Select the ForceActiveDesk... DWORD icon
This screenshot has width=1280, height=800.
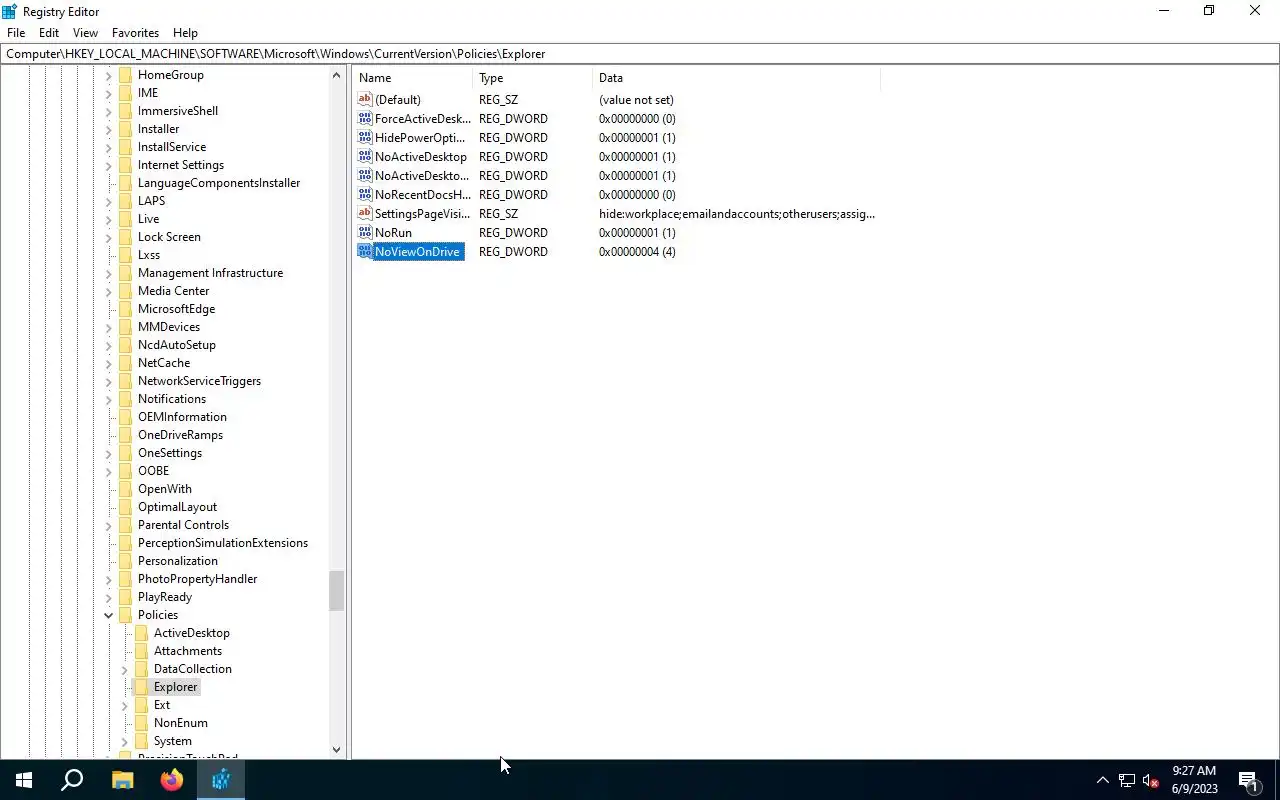365,119
